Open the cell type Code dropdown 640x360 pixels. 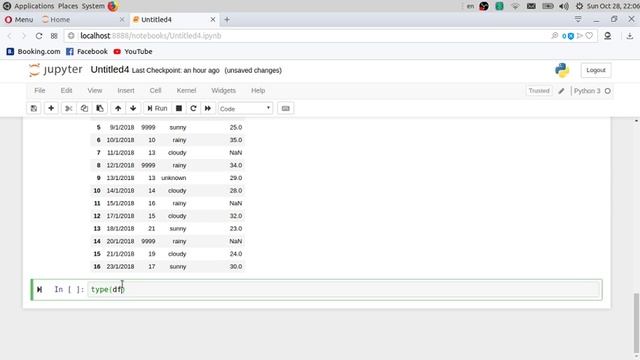tap(245, 109)
